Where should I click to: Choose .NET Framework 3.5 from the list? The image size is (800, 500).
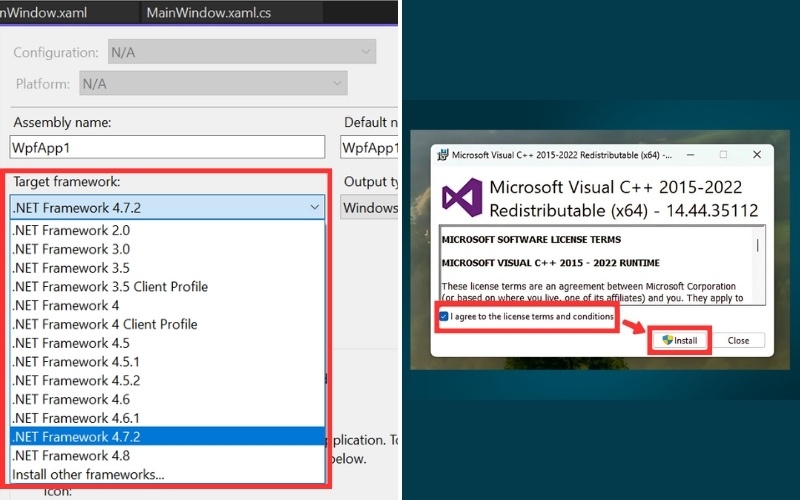[167, 268]
